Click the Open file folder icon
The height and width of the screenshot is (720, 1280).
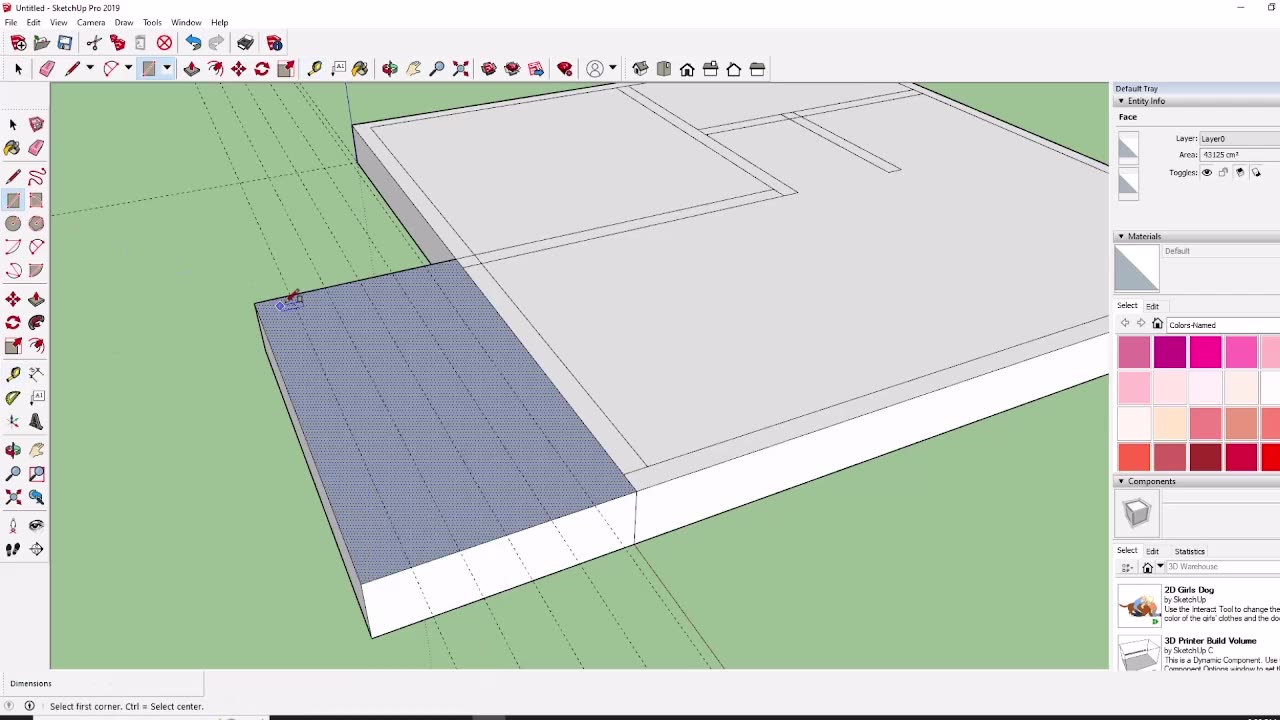pyautogui.click(x=42, y=43)
